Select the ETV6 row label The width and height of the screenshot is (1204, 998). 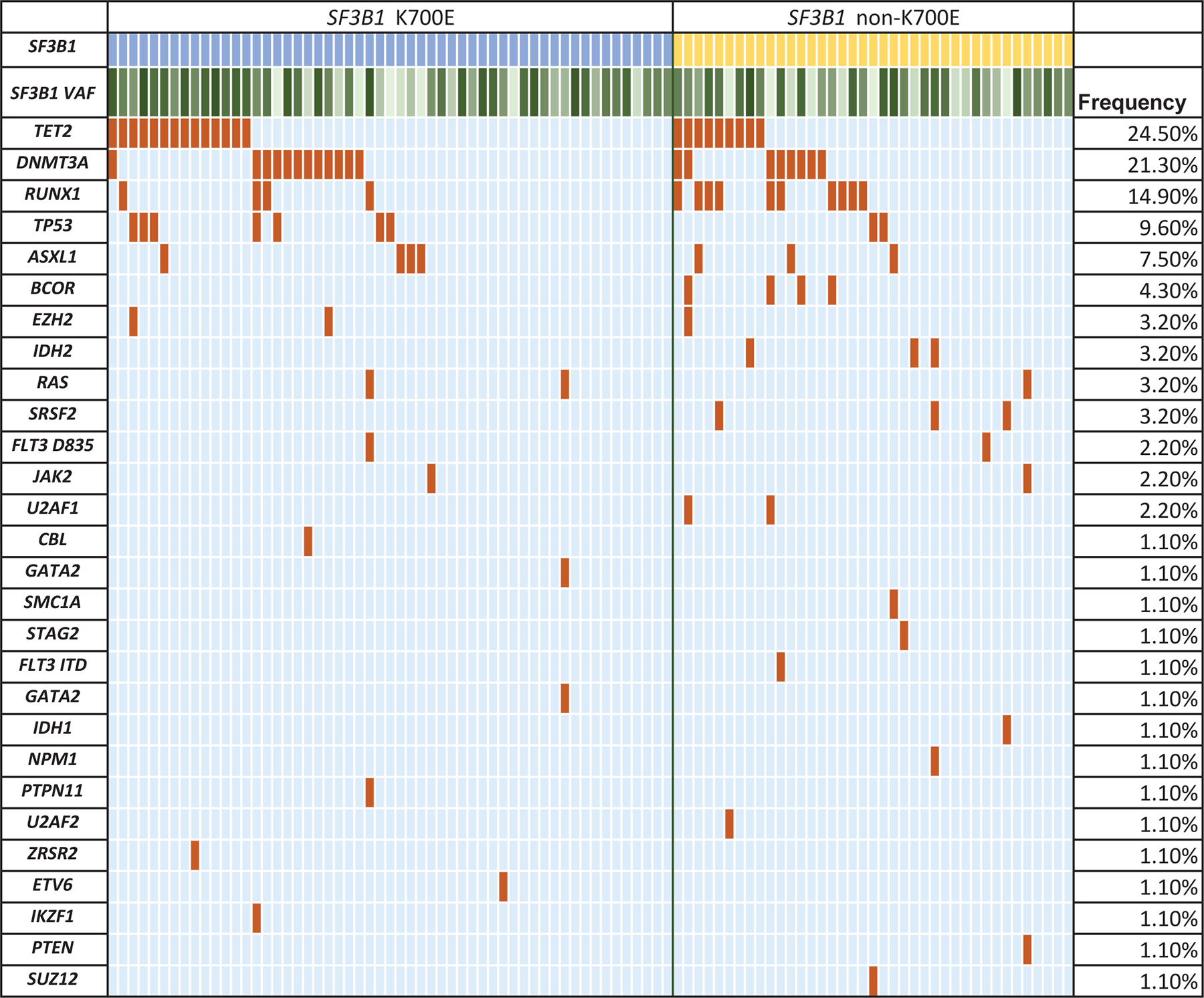53,885
